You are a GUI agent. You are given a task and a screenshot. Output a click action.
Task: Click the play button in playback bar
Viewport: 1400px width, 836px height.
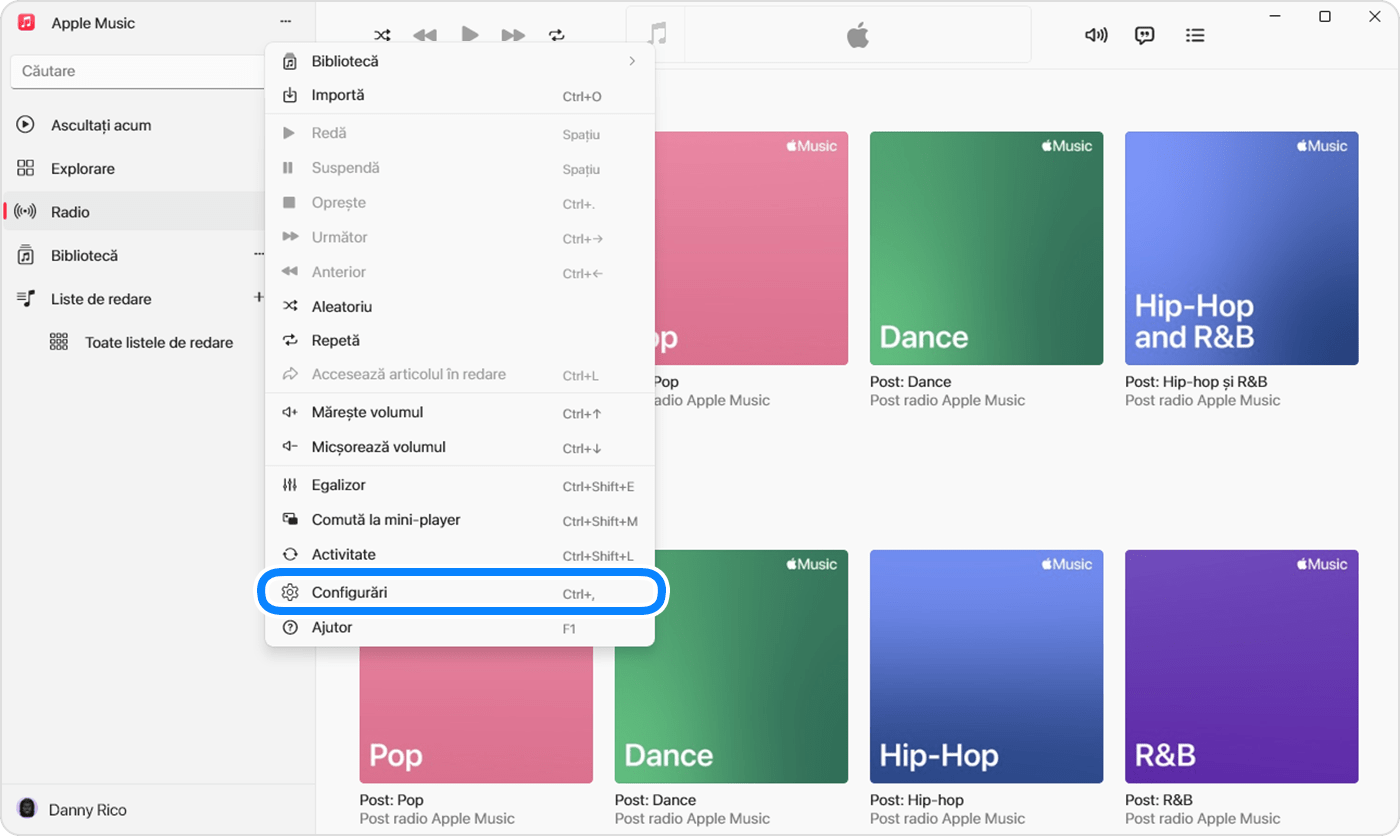pyautogui.click(x=469, y=34)
